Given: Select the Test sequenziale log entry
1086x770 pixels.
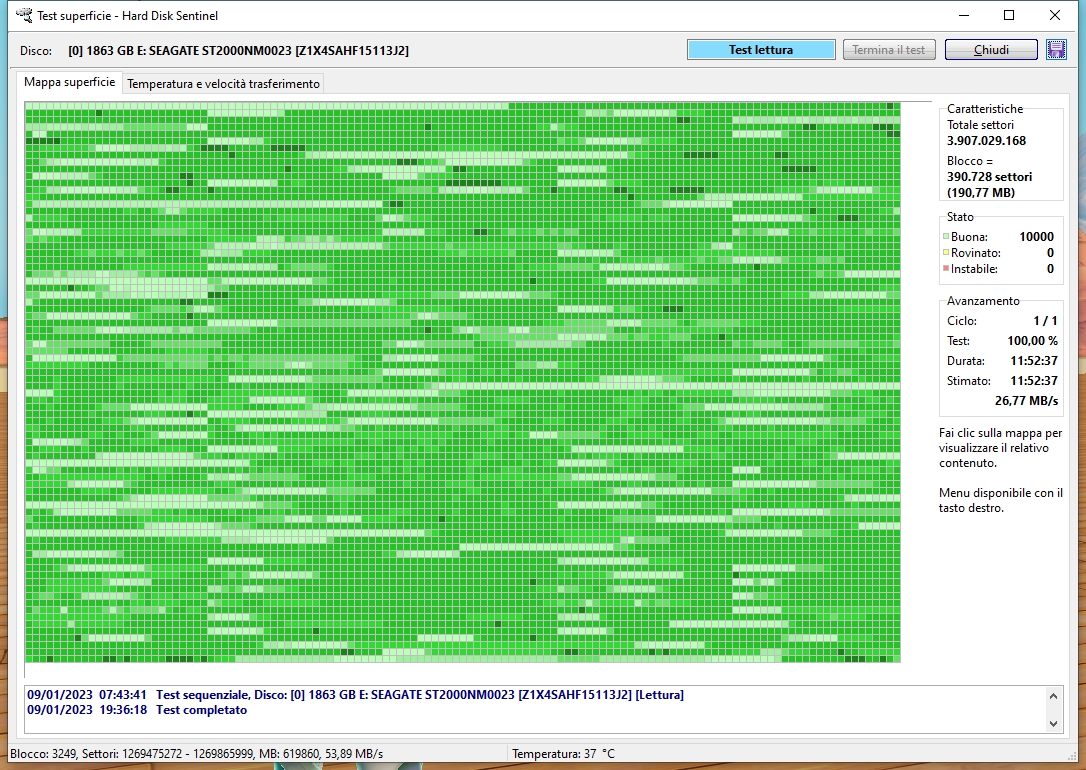Looking at the screenshot, I should tap(355, 695).
